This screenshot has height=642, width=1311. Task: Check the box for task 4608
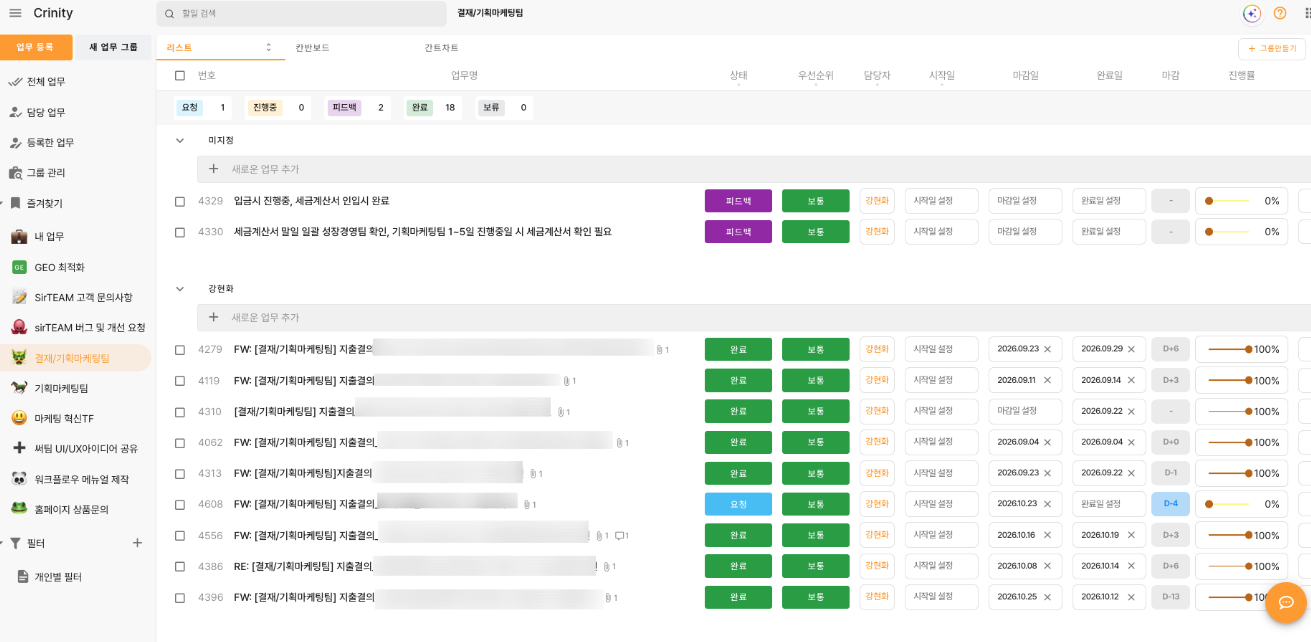180,505
